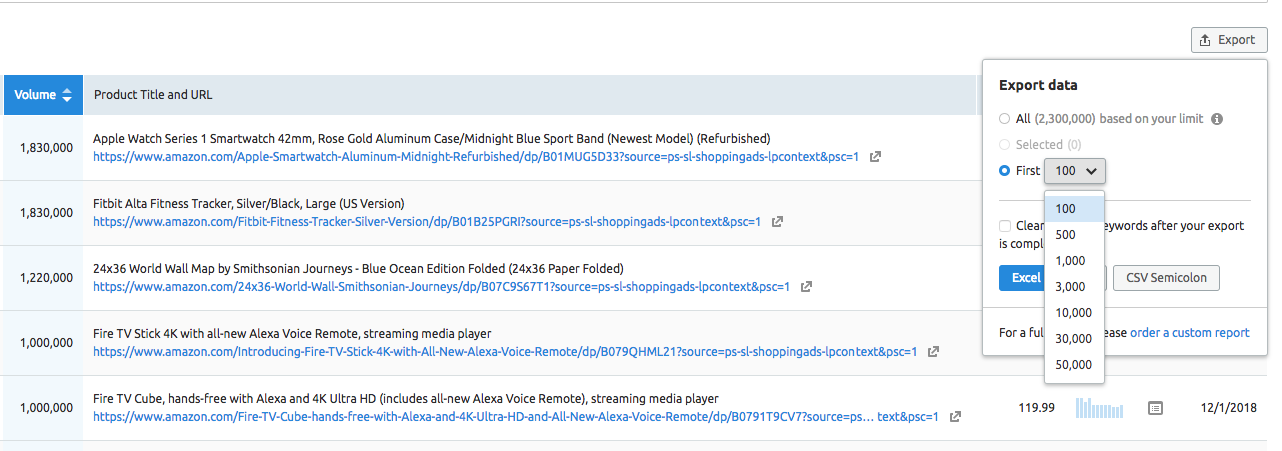The image size is (1282, 451).
Task: Click the Fire TV Cube product title
Action: point(405,398)
